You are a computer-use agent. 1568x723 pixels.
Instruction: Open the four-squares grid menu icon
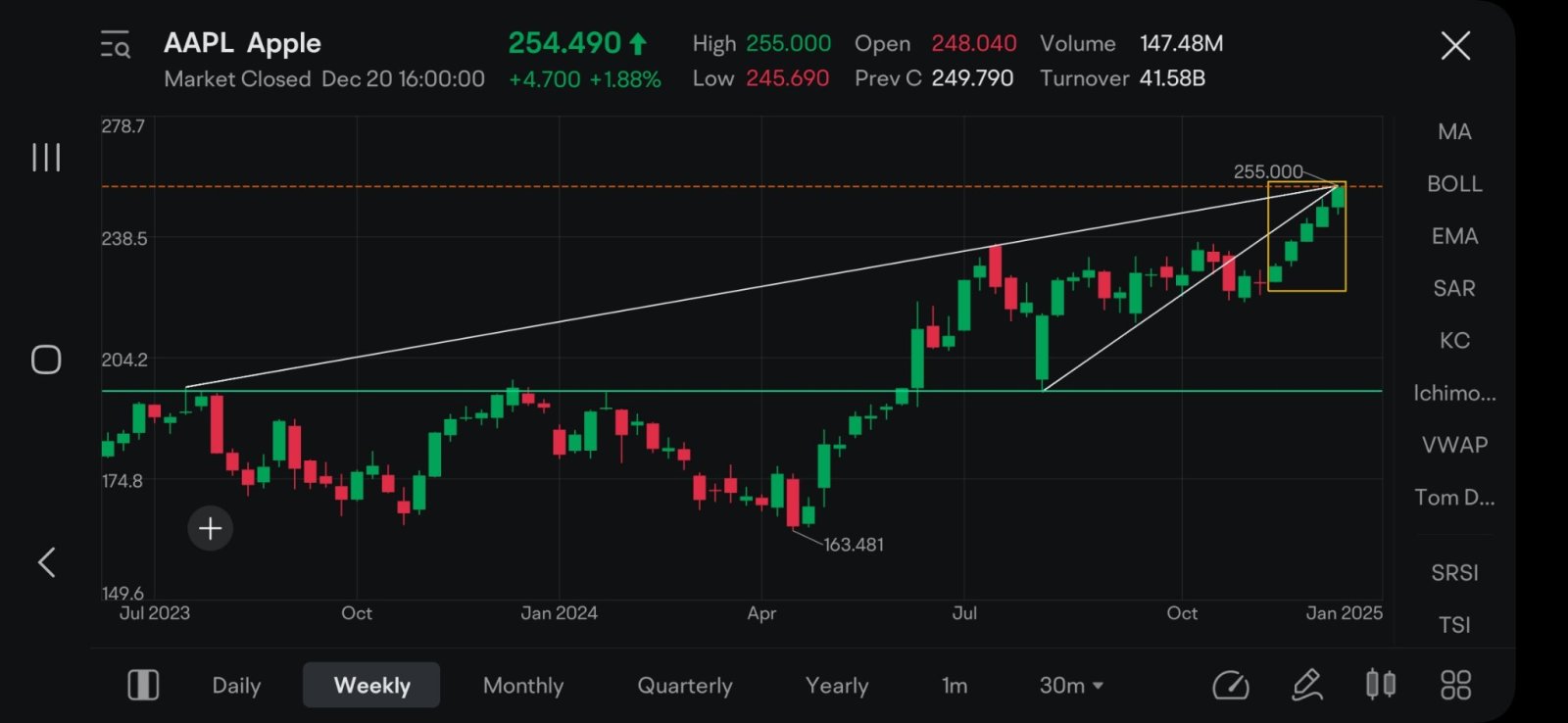pyautogui.click(x=1455, y=685)
